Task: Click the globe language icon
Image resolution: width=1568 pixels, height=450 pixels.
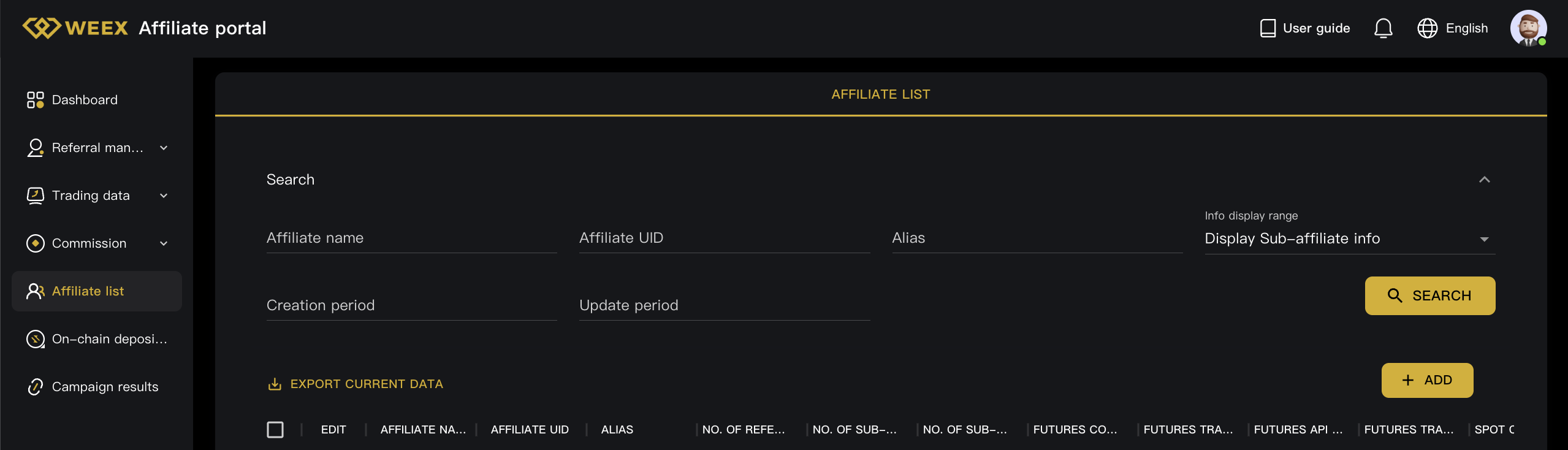Action: (x=1427, y=28)
